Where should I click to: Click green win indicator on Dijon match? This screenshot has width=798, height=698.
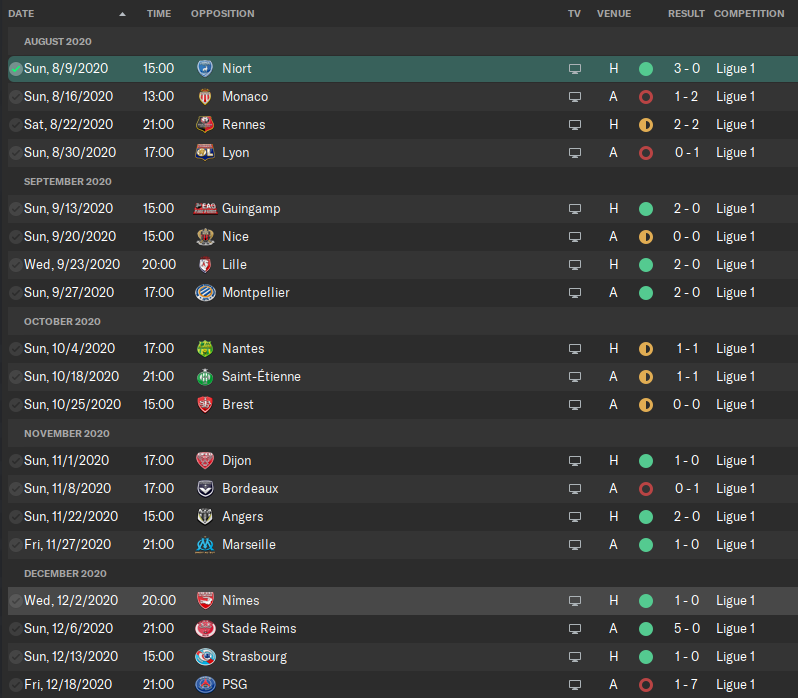tap(646, 461)
